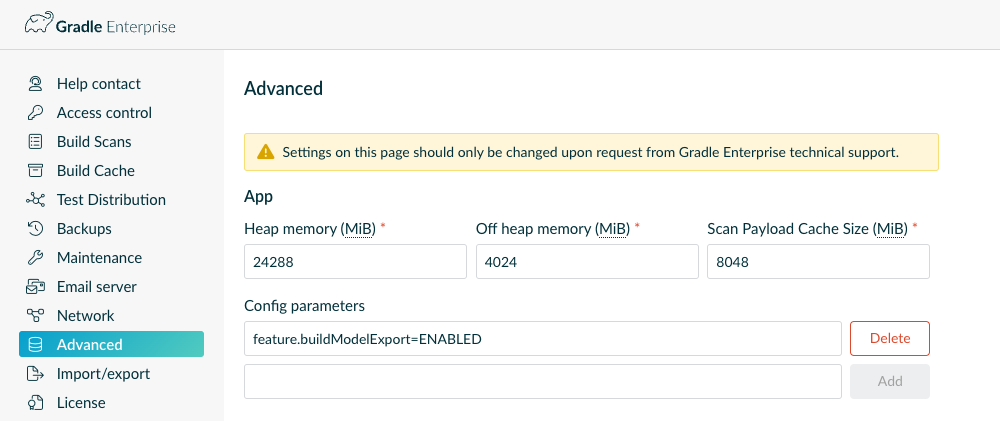This screenshot has width=1000, height=421.
Task: Click the Build Scans list icon
Action: [36, 142]
